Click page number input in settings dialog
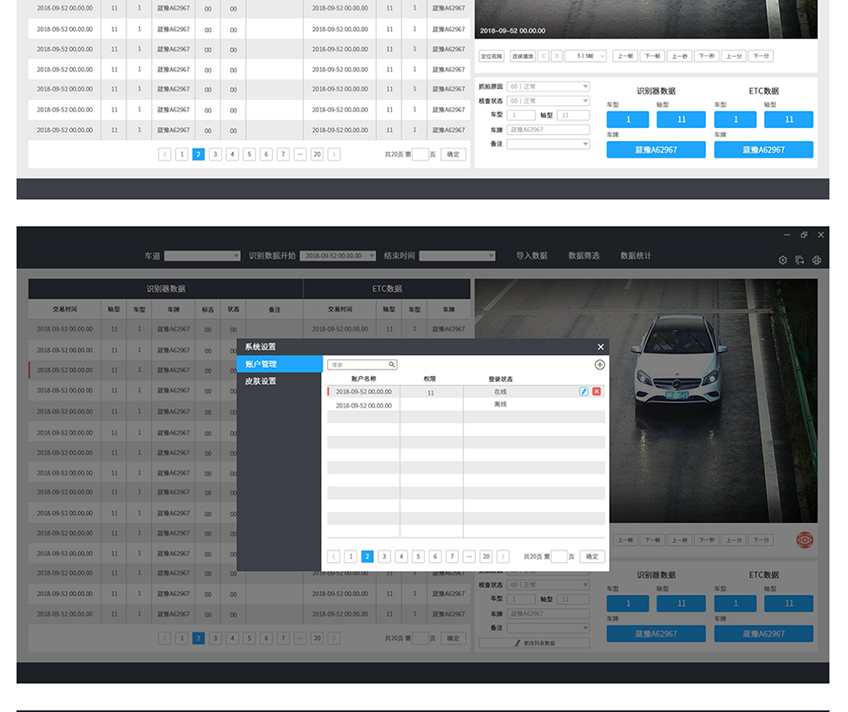The height and width of the screenshot is (712, 848). tap(559, 556)
